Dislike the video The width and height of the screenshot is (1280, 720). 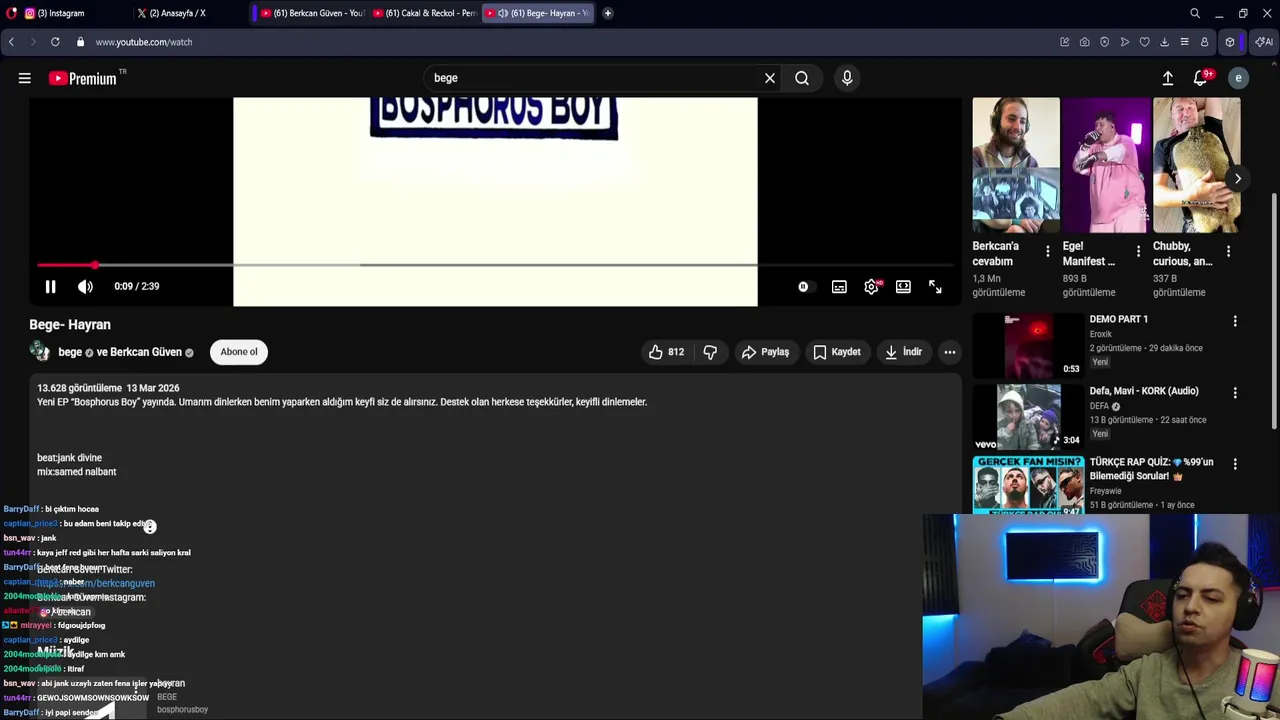click(710, 352)
